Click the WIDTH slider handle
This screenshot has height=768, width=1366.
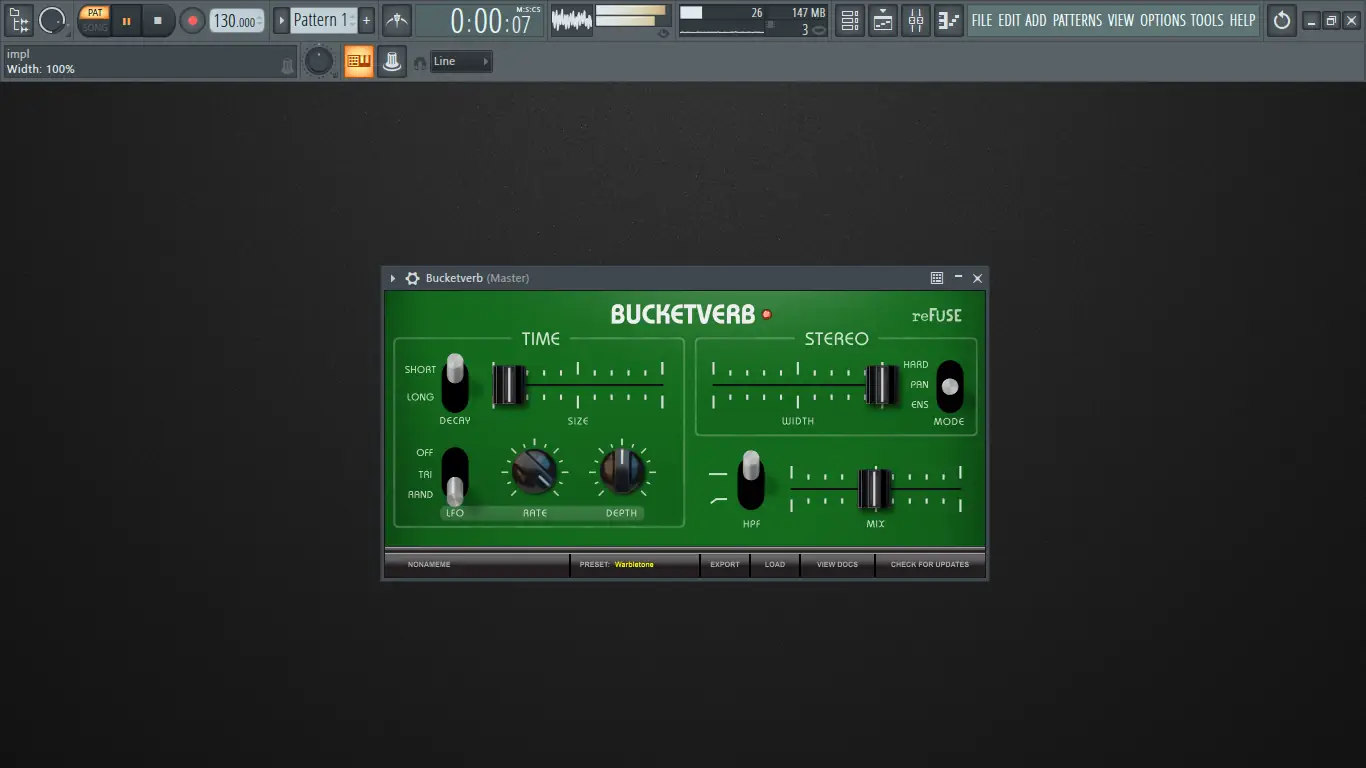[x=881, y=385]
